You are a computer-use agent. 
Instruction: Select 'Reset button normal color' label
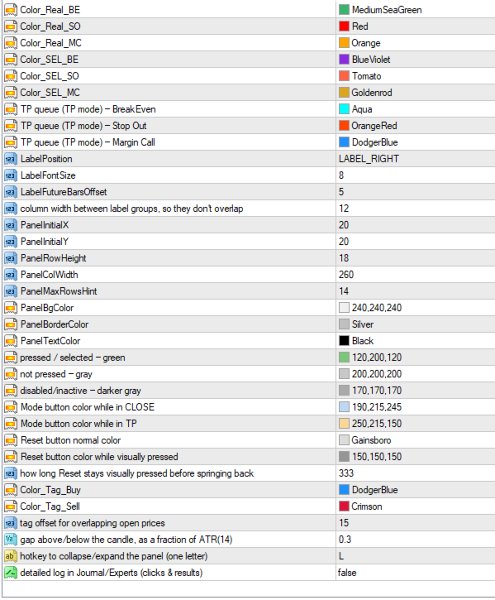point(70,440)
